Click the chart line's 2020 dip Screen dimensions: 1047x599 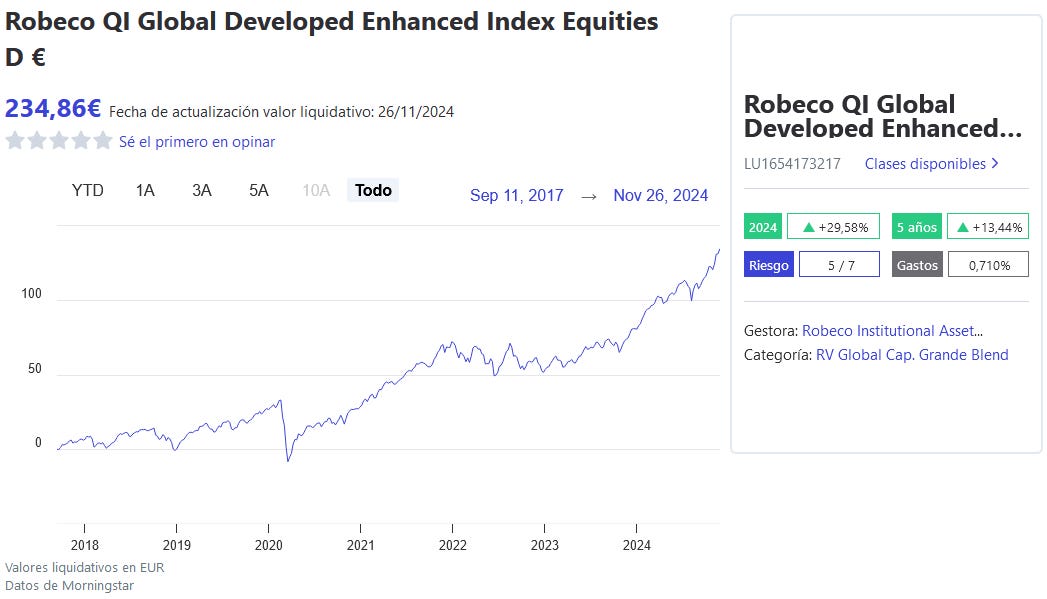point(288,459)
